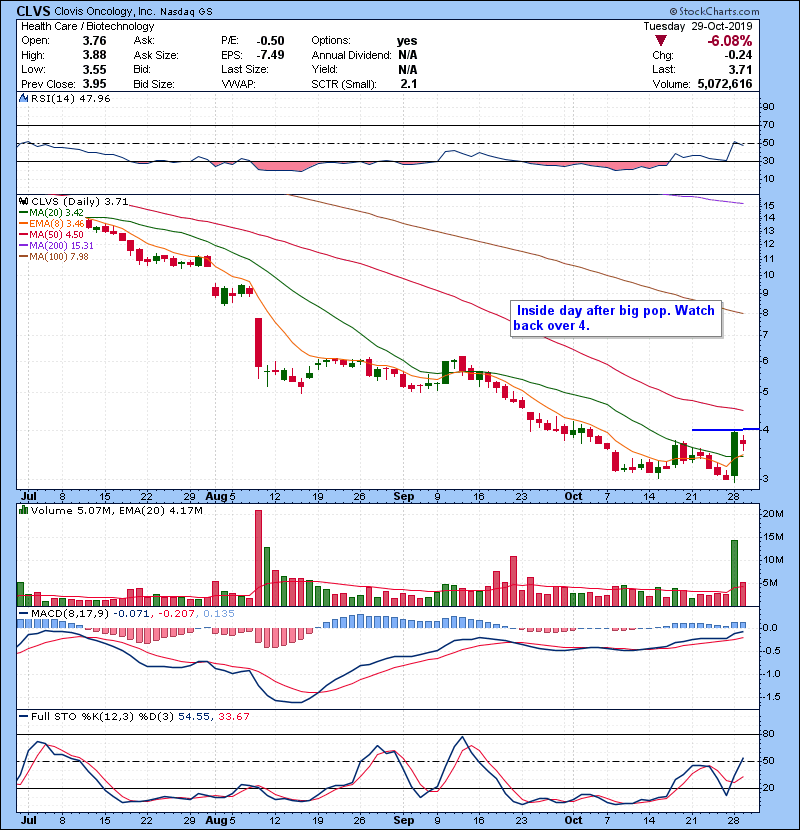The image size is (800, 830).
Task: Click the CLVS ticker symbol in the header
Action: [x=34, y=11]
